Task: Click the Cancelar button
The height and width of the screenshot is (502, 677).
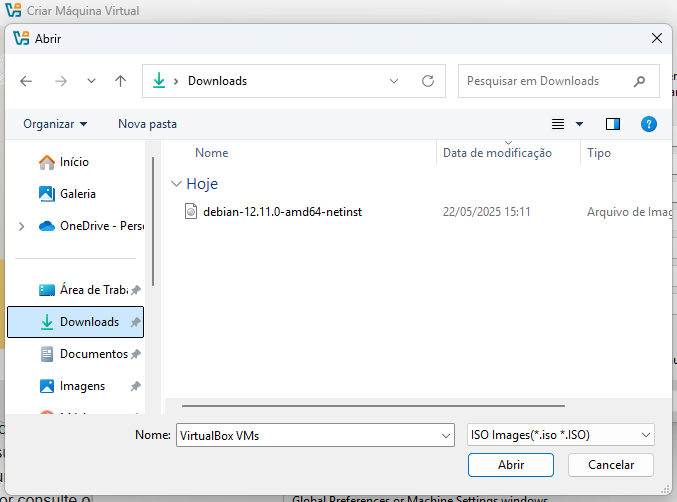Action: click(x=611, y=465)
